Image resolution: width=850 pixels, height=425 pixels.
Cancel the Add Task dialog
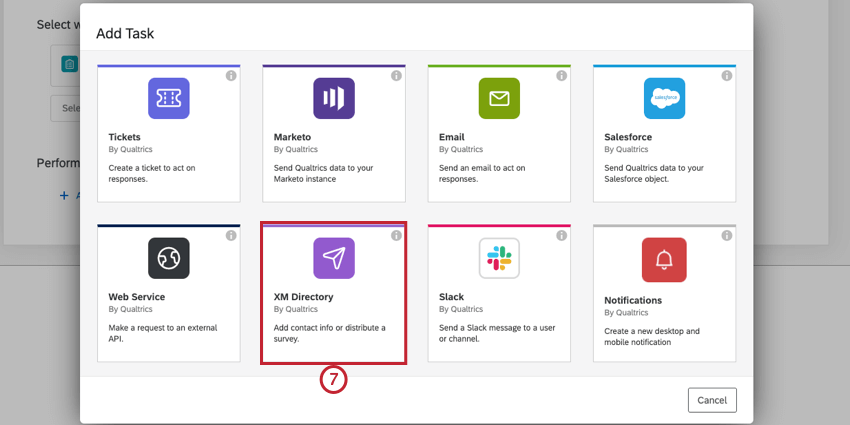tap(712, 400)
